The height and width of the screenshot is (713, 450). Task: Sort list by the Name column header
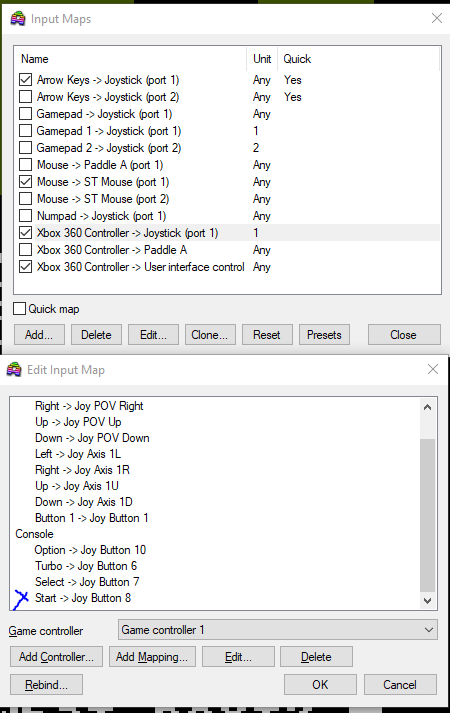[132, 59]
